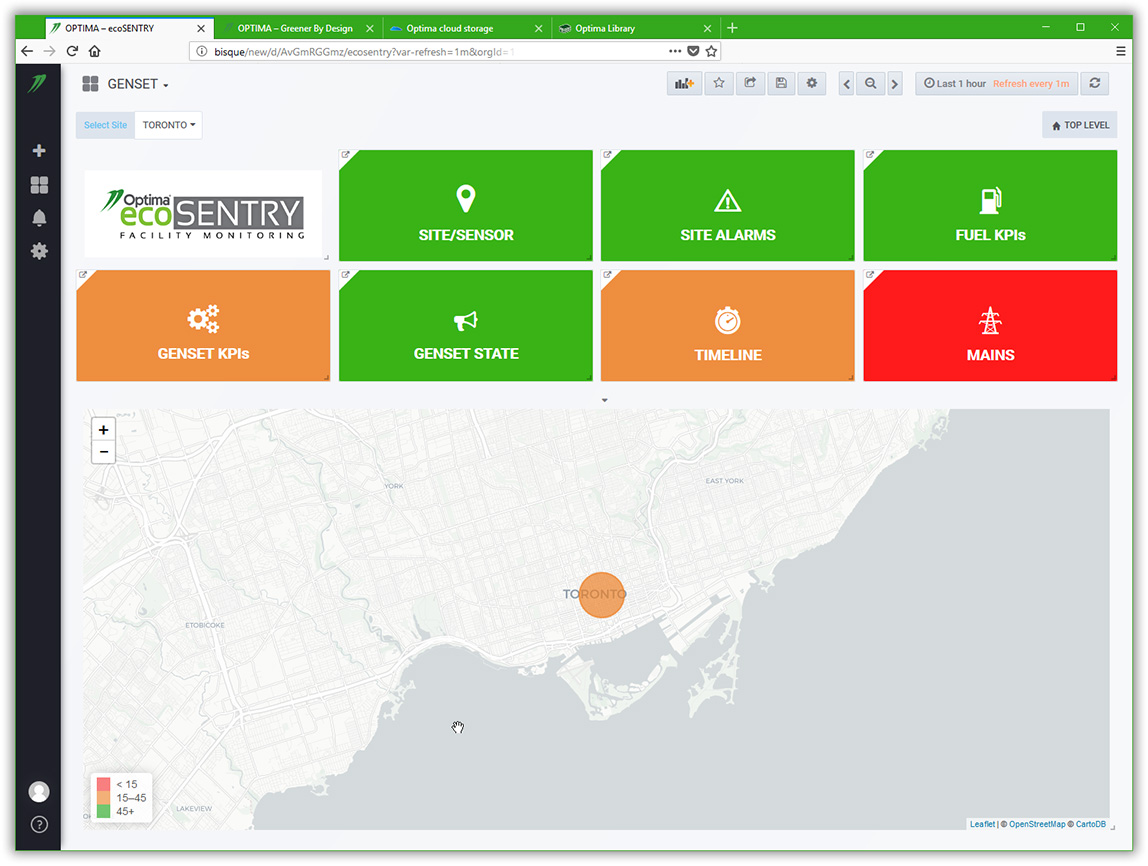Open the SITE ALARMS tile
This screenshot has width=1148, height=866.
click(x=728, y=206)
